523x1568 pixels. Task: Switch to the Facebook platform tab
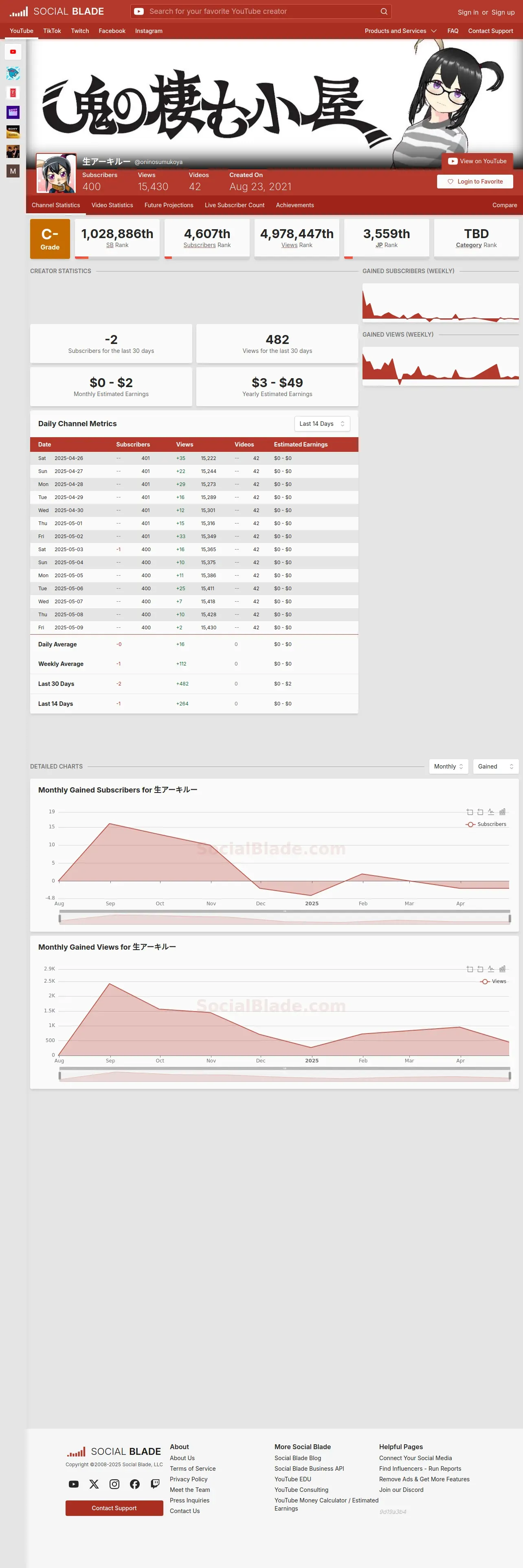click(112, 31)
